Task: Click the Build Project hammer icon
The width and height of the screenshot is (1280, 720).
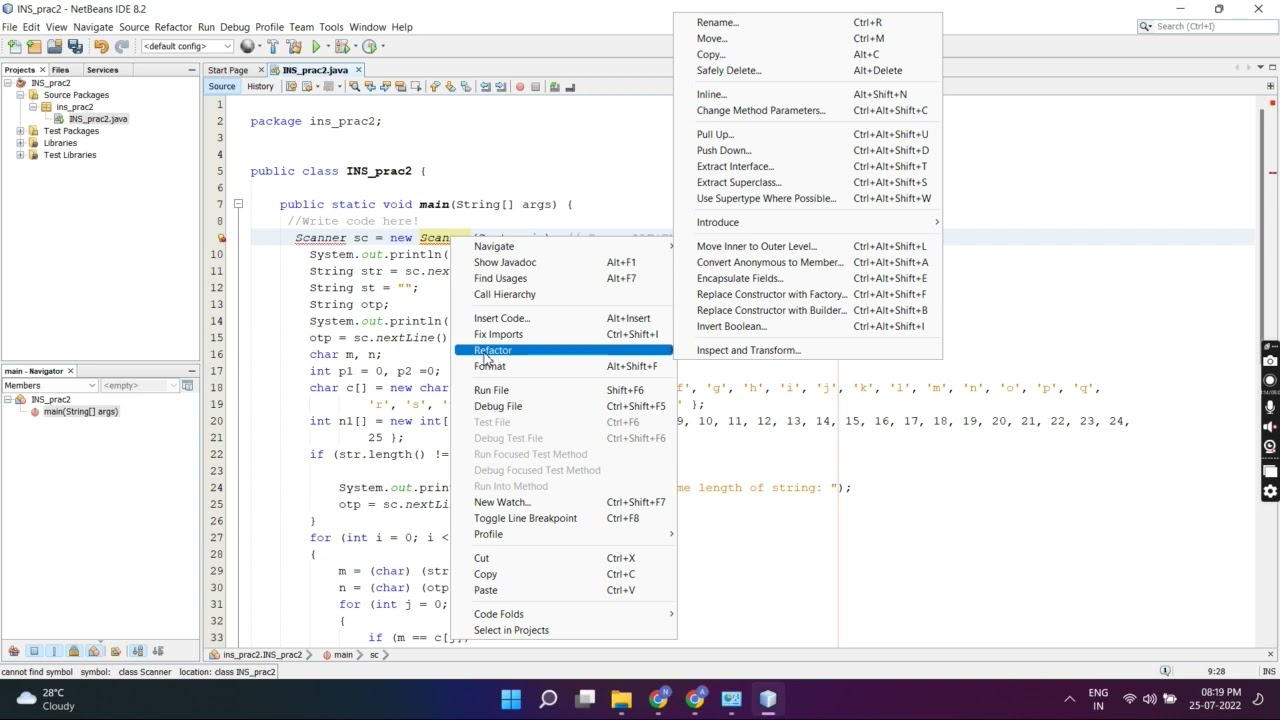Action: click(273, 46)
